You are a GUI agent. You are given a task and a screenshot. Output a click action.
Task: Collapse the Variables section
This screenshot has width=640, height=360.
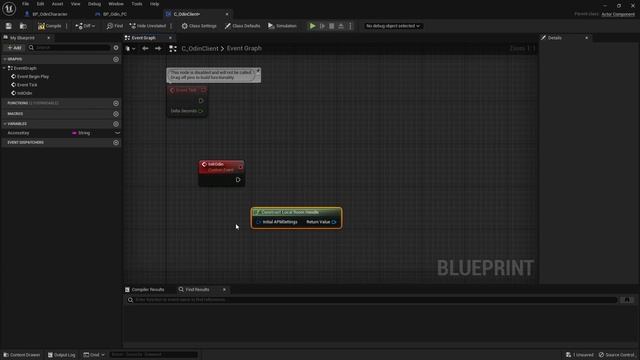click(x=4, y=124)
